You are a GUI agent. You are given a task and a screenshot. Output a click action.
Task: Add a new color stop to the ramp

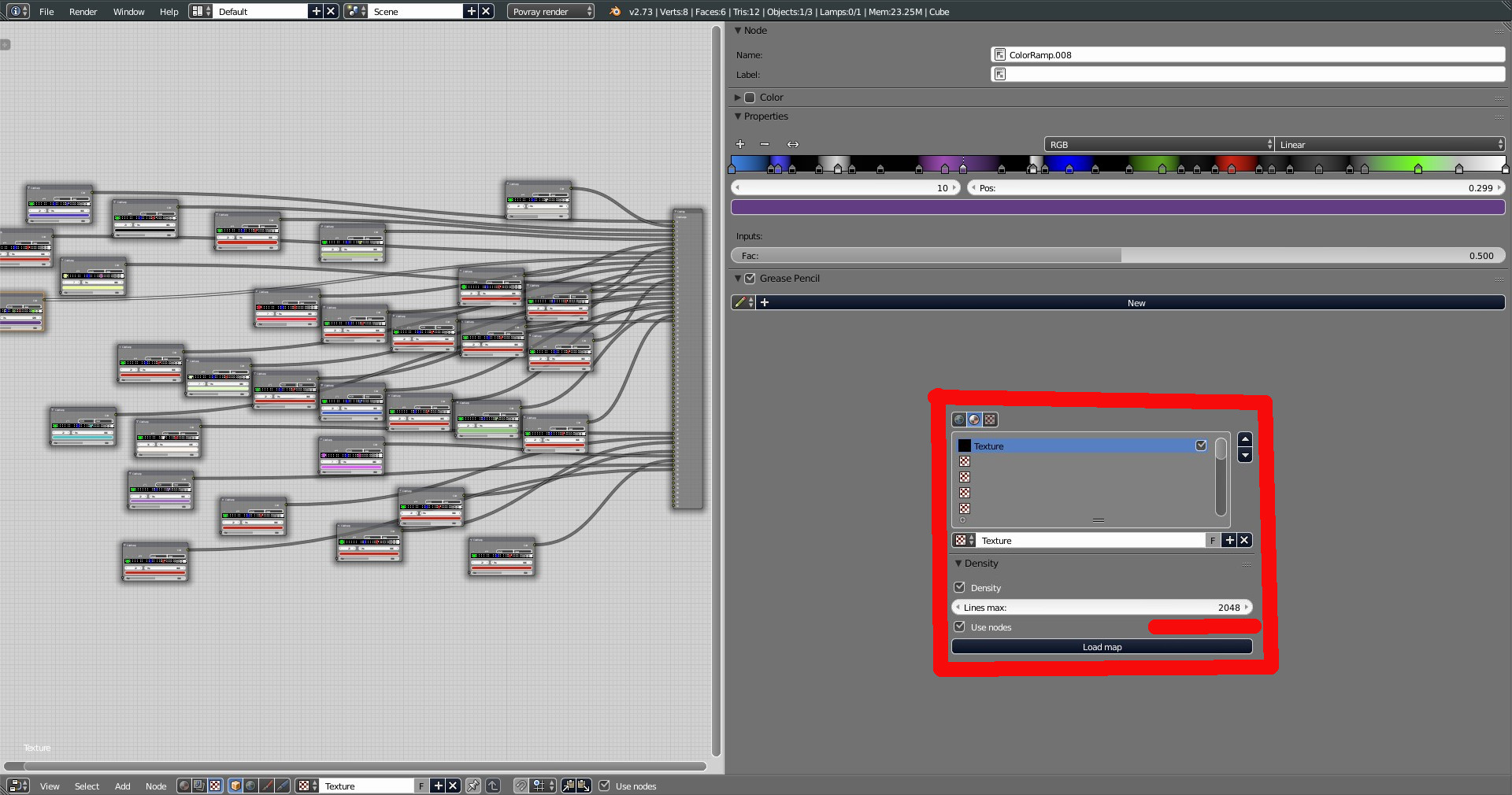[739, 144]
